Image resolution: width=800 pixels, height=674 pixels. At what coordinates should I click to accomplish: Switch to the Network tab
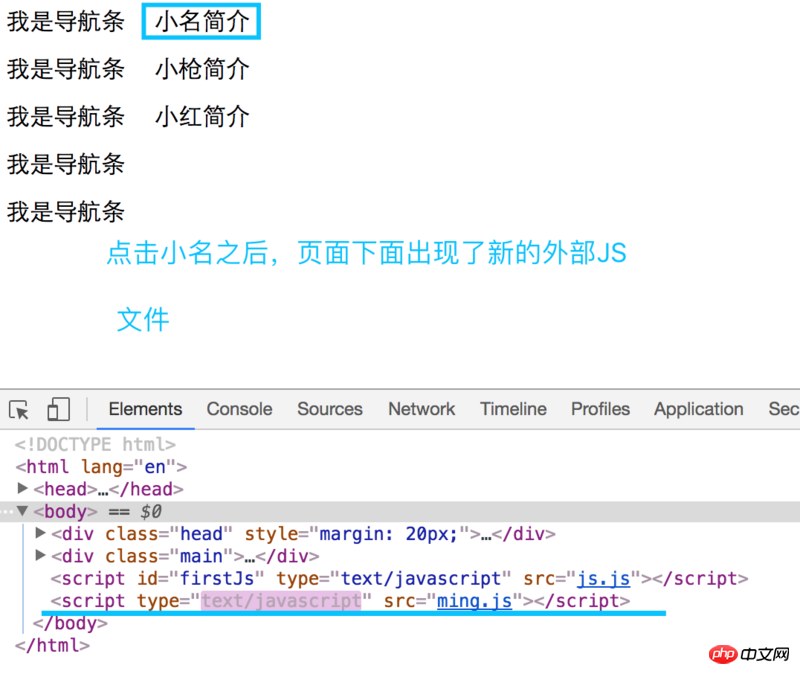(421, 409)
